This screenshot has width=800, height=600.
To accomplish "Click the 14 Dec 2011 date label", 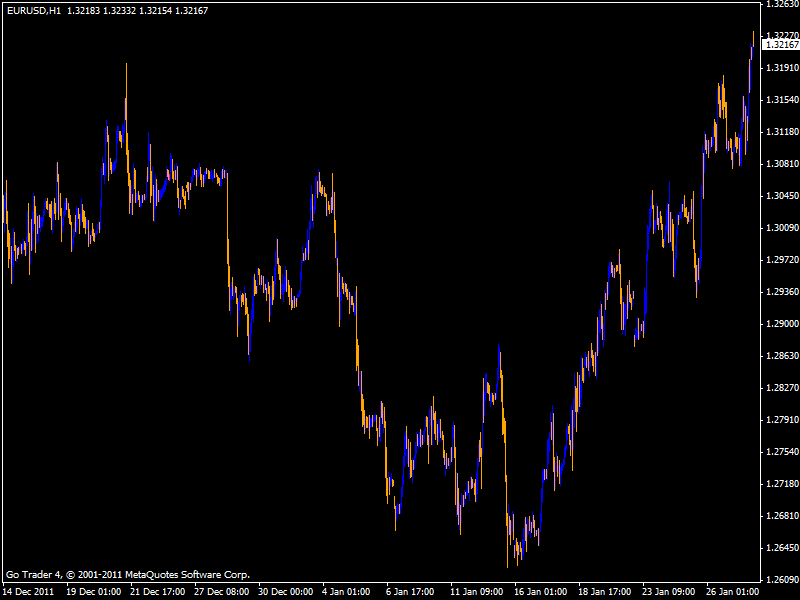I will (30, 592).
